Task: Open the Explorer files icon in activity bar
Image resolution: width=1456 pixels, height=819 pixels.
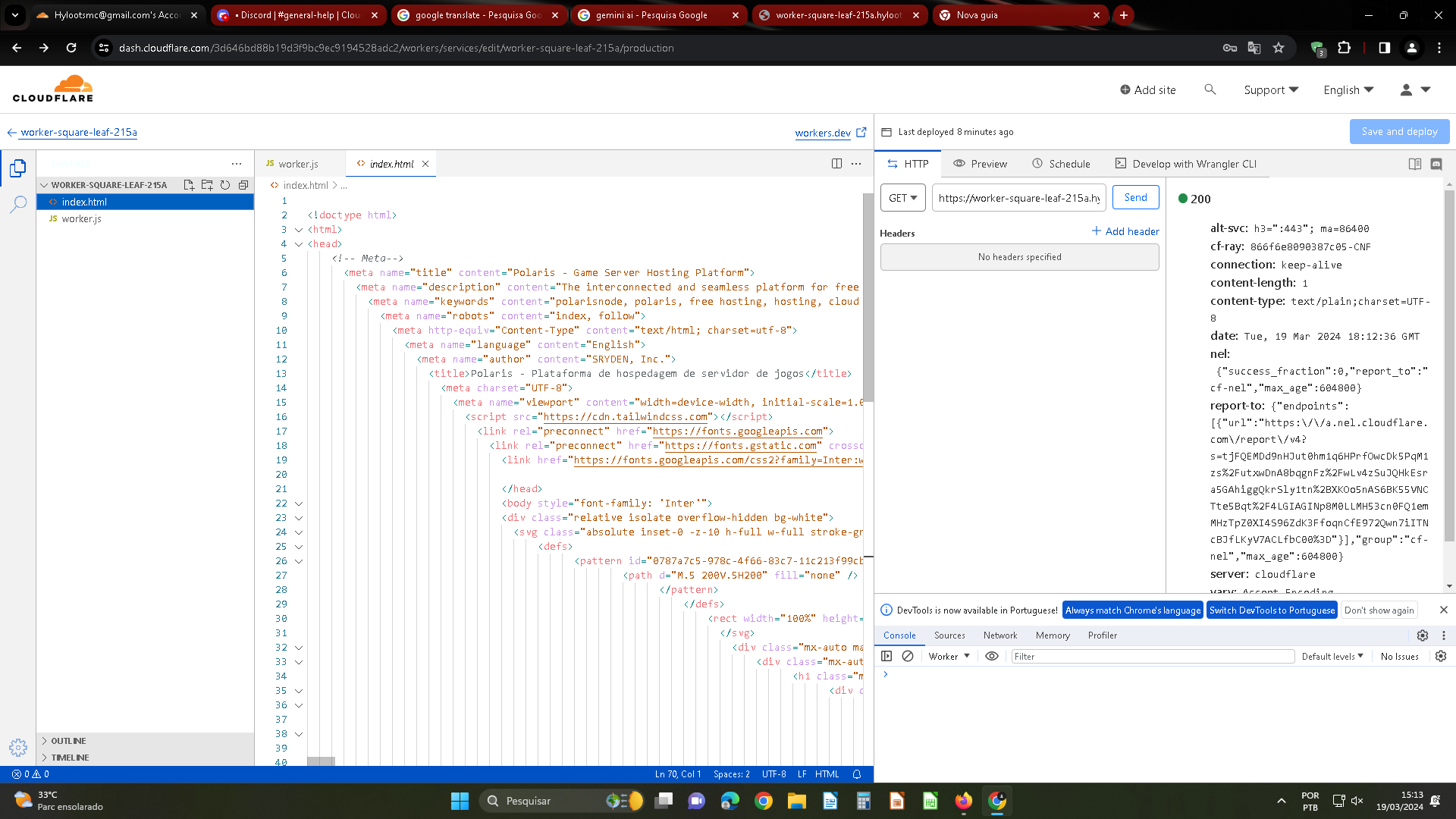Action: 18,168
